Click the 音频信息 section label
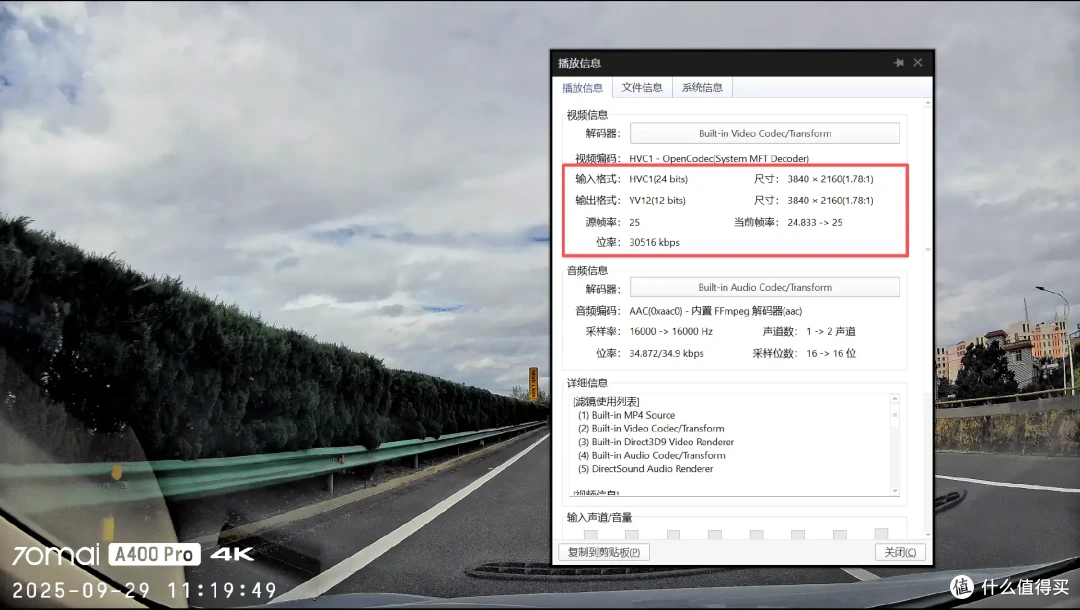This screenshot has width=1080, height=610. (587, 271)
